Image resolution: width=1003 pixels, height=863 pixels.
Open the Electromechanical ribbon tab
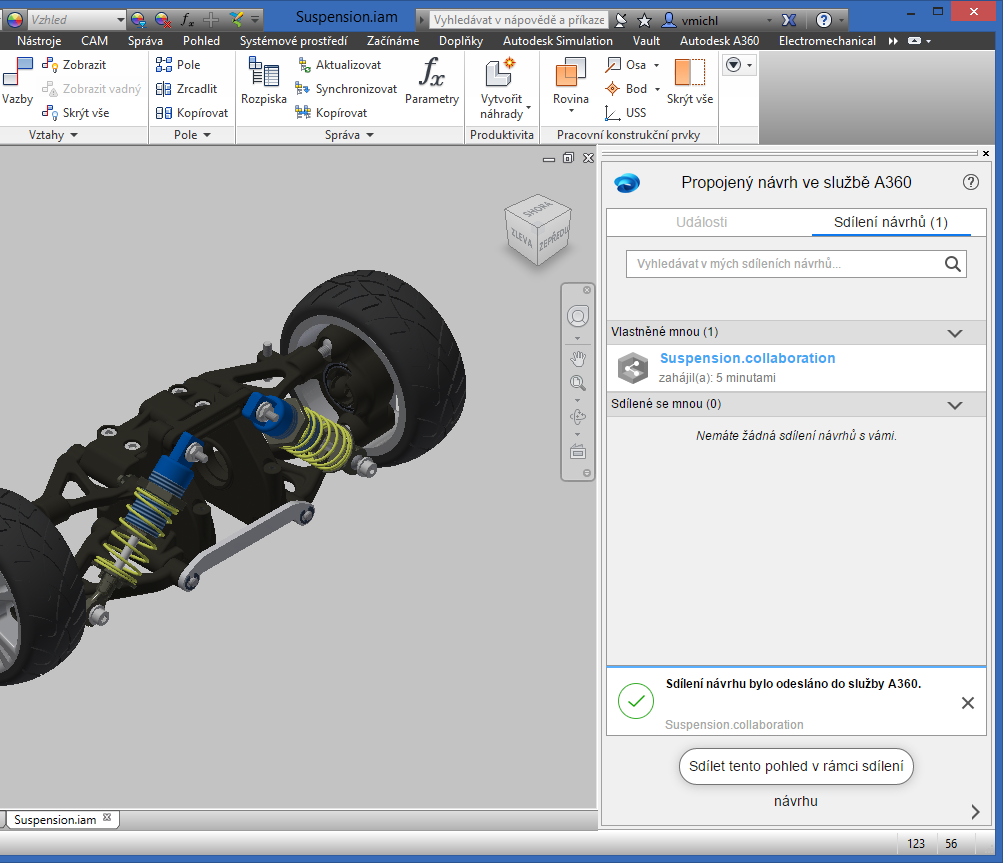click(x=827, y=41)
